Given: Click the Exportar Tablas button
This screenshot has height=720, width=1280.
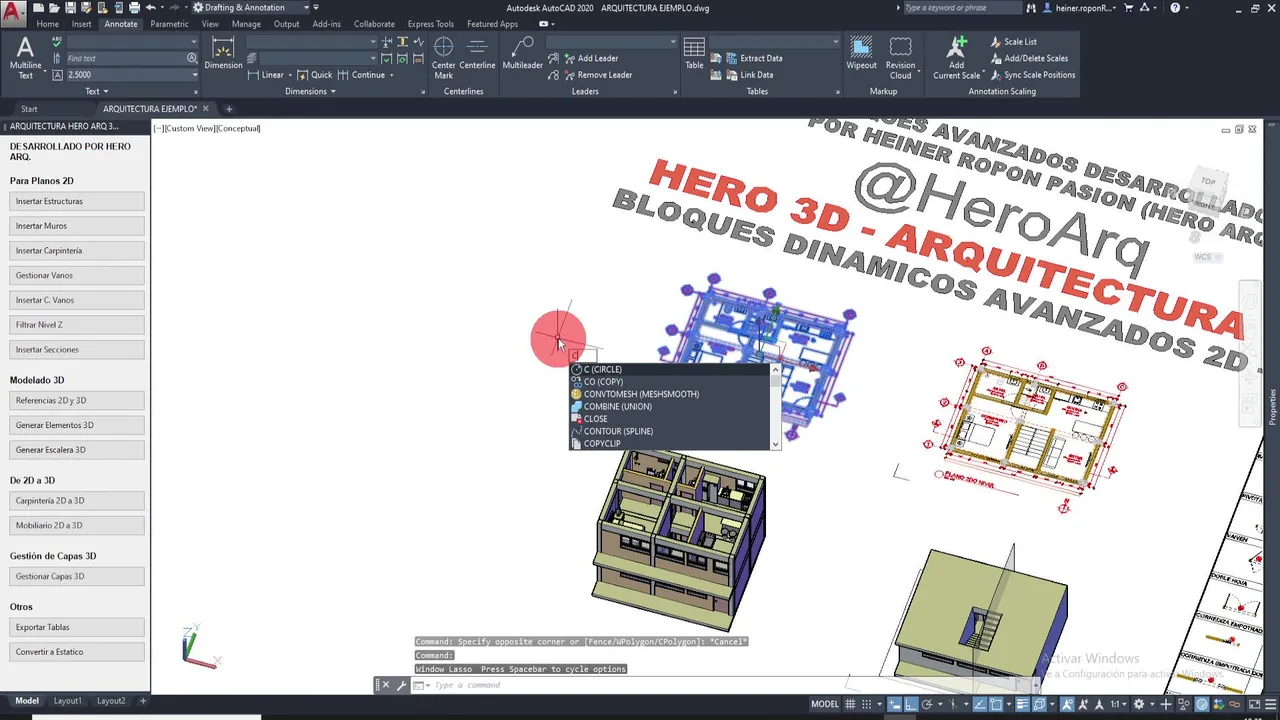Looking at the screenshot, I should 77,627.
